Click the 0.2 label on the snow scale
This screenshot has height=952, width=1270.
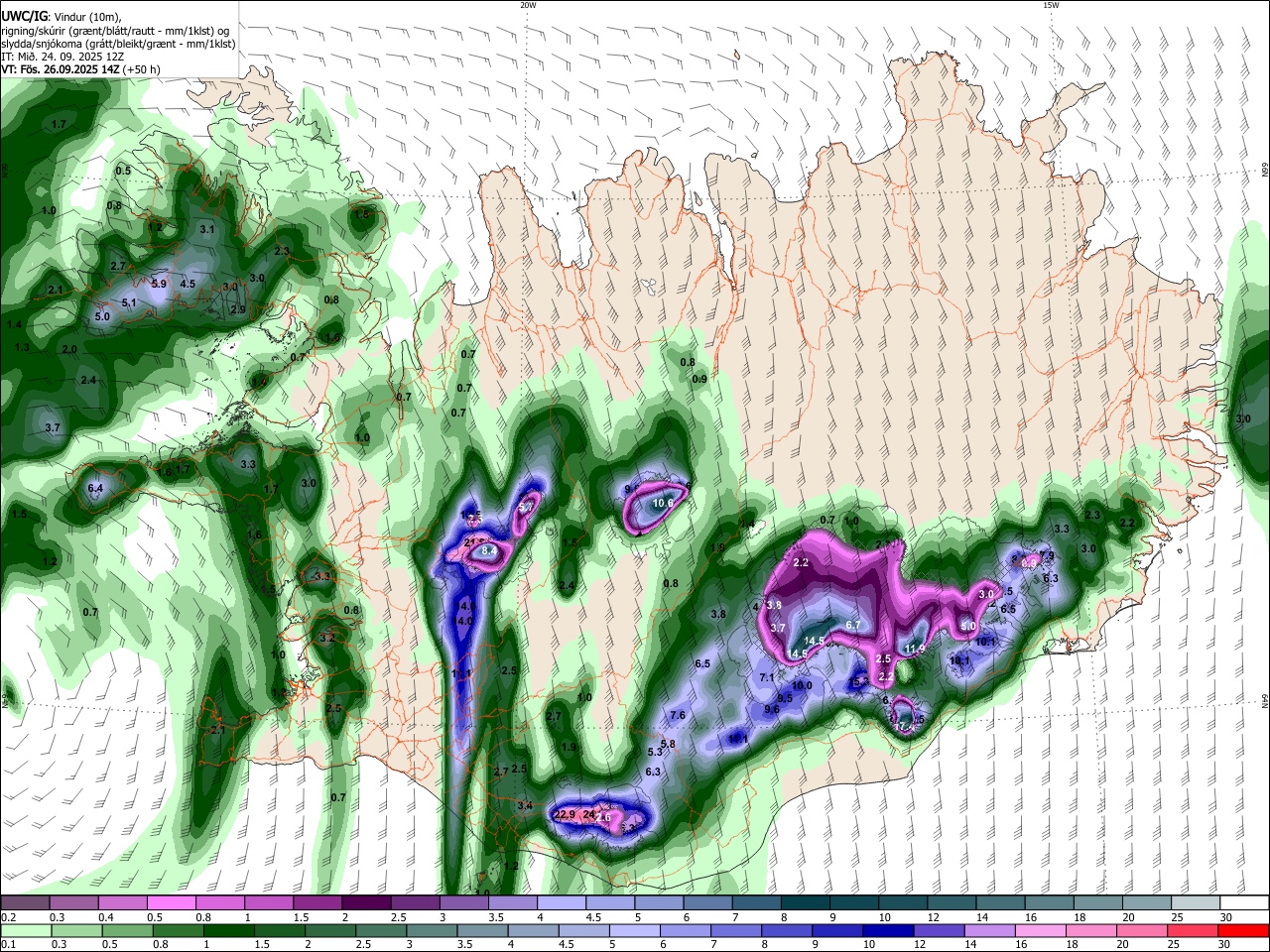tap(9, 917)
